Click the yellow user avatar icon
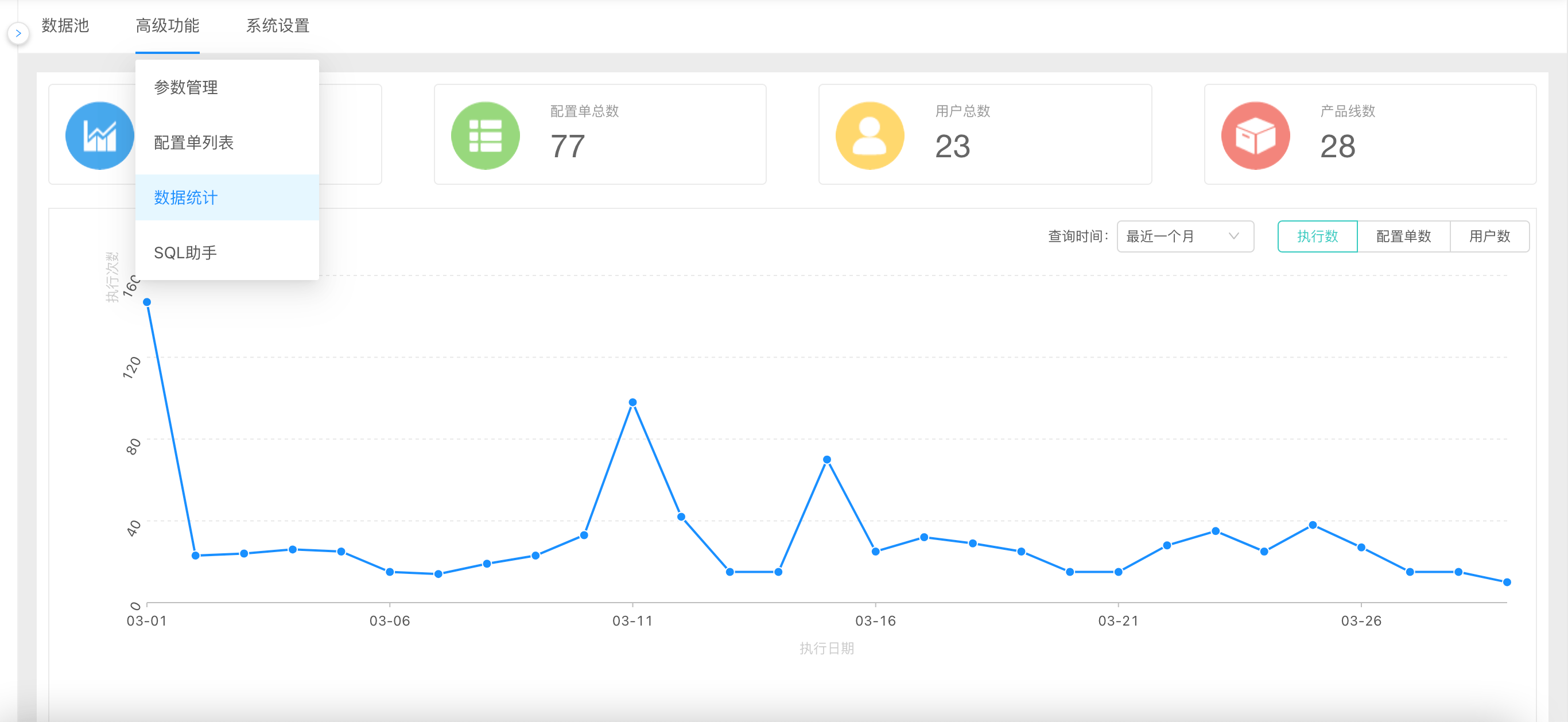Screen dimensions: 1568x722 [x=870, y=135]
